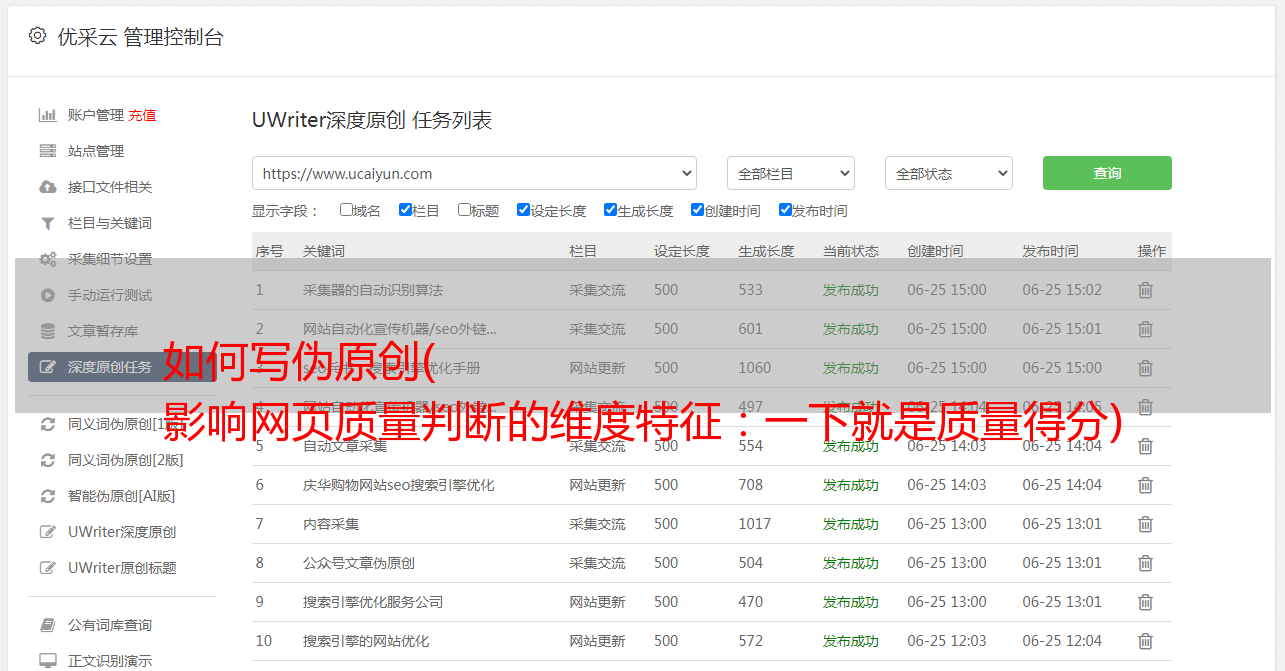Screen dimensions: 1285x671
Task: Open 公有词库查询 via its book icon
Action: coord(47,625)
